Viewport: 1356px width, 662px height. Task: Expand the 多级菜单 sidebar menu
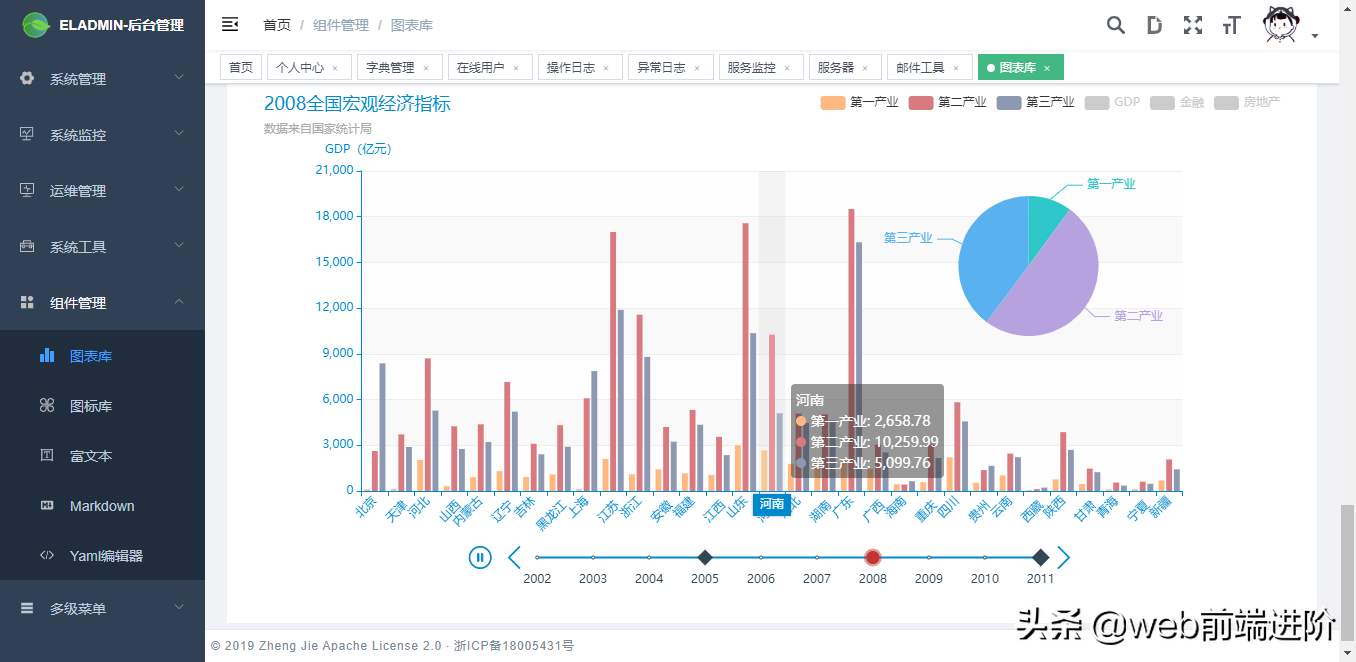click(102, 608)
